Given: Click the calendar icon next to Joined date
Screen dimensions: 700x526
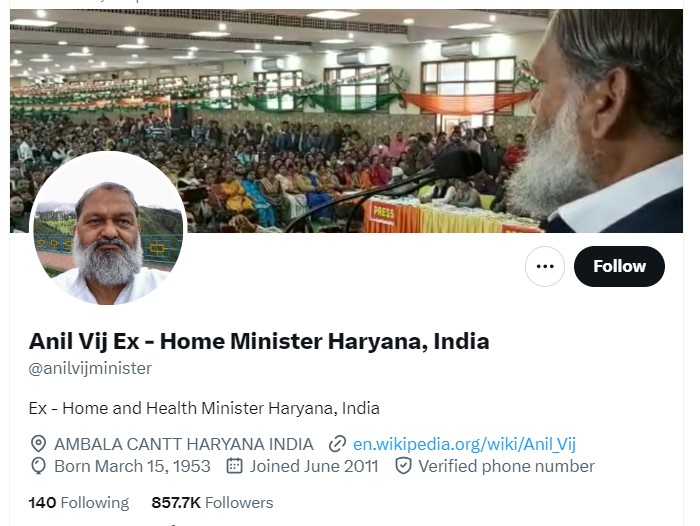Looking at the screenshot, I should point(234,466).
